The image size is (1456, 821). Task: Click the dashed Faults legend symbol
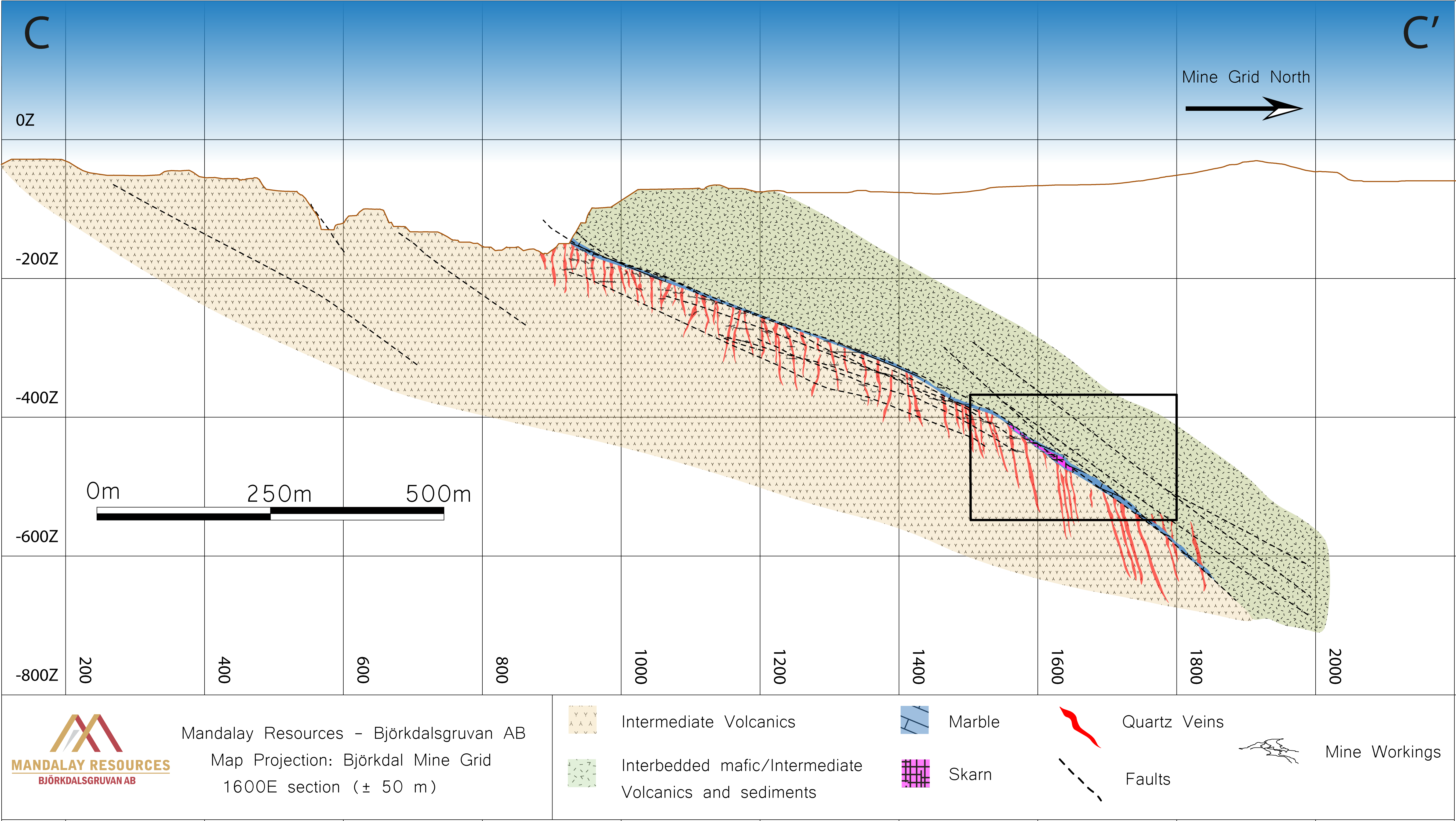1080,780
